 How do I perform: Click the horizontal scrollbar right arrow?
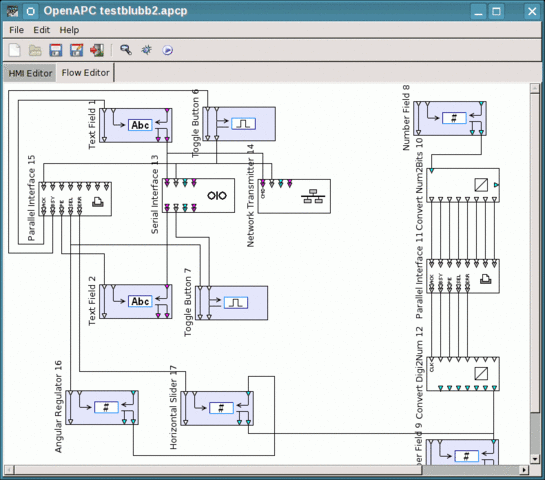coord(524,470)
